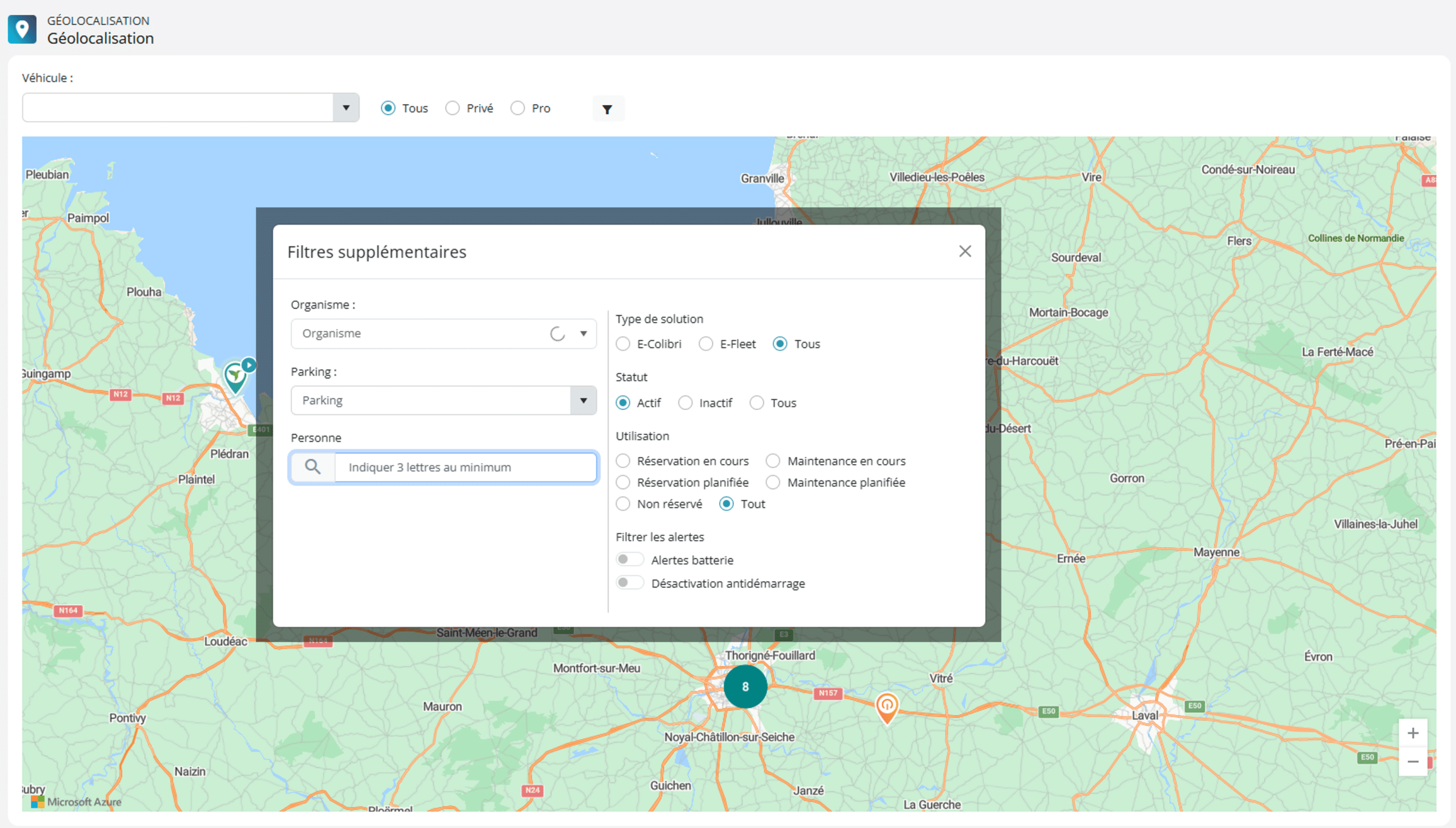Set Statut to Actif
The image size is (1456, 828).
pos(623,403)
